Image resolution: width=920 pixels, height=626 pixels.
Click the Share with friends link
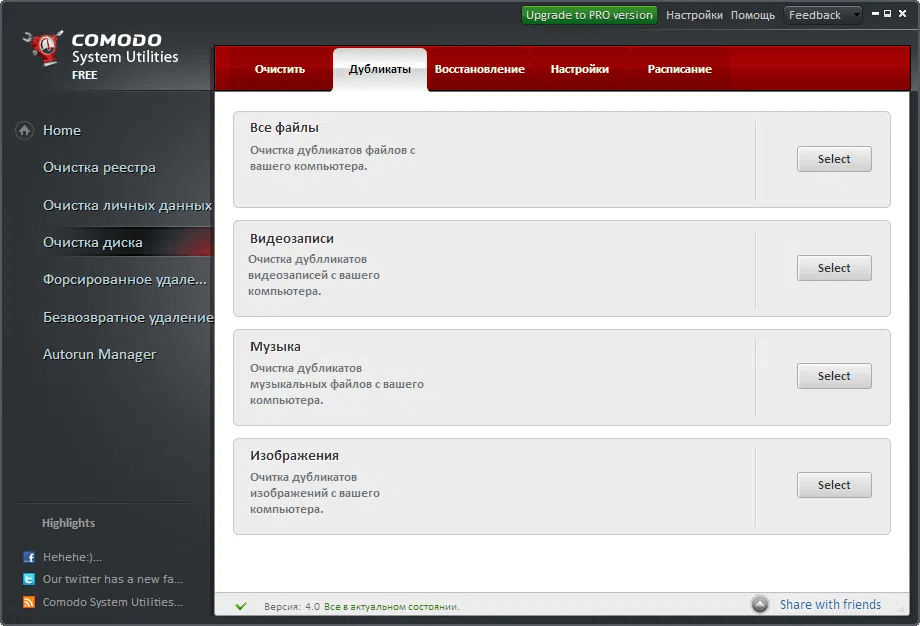[830, 604]
